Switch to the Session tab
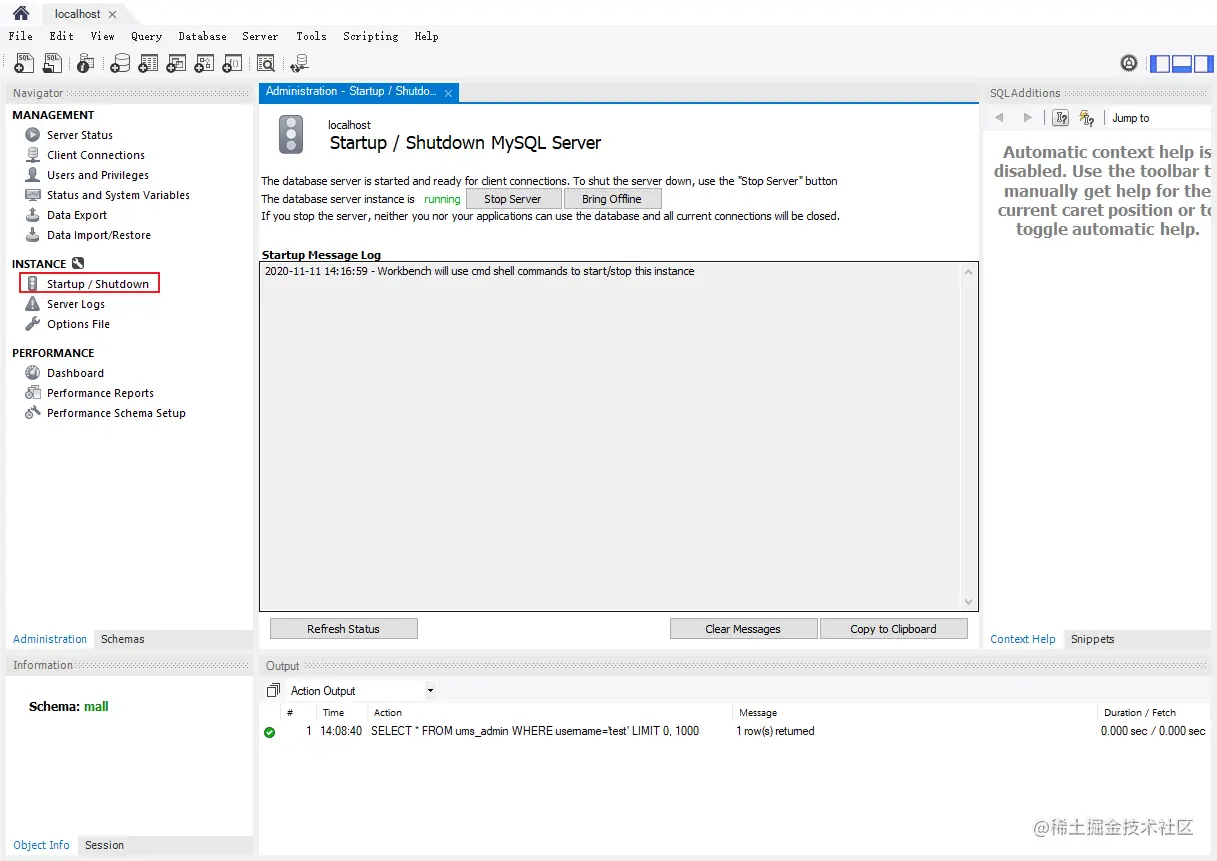The width and height of the screenshot is (1217, 861). click(104, 845)
